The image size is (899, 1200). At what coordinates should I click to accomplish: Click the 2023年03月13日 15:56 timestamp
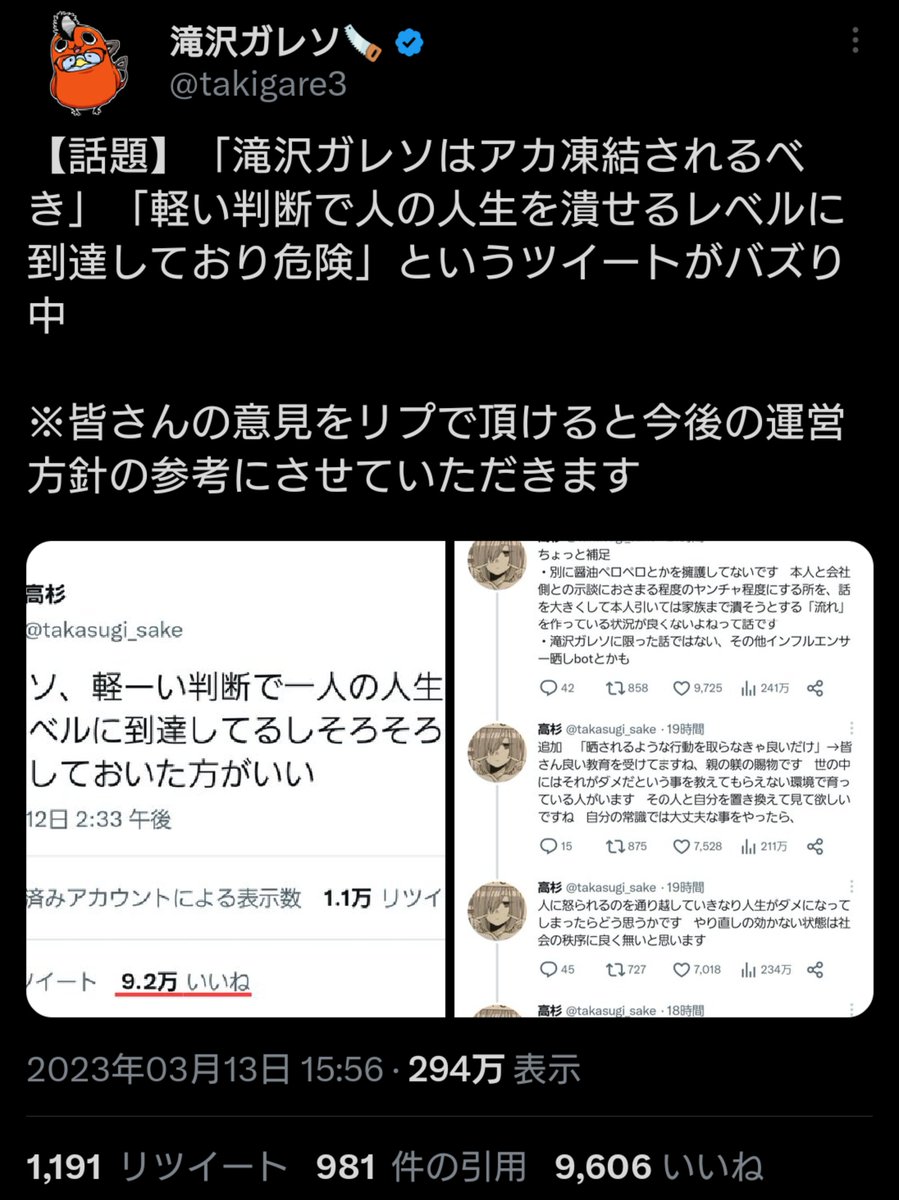click(x=205, y=1070)
